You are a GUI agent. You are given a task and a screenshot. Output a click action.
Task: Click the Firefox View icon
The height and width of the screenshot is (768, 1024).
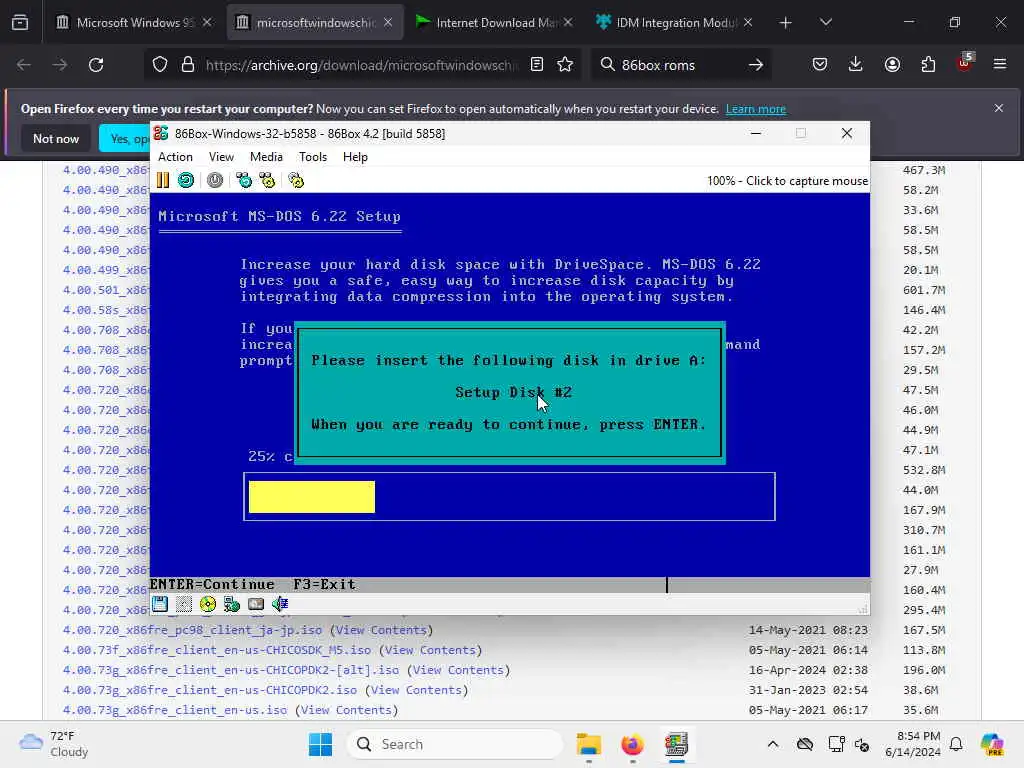pos(20,23)
